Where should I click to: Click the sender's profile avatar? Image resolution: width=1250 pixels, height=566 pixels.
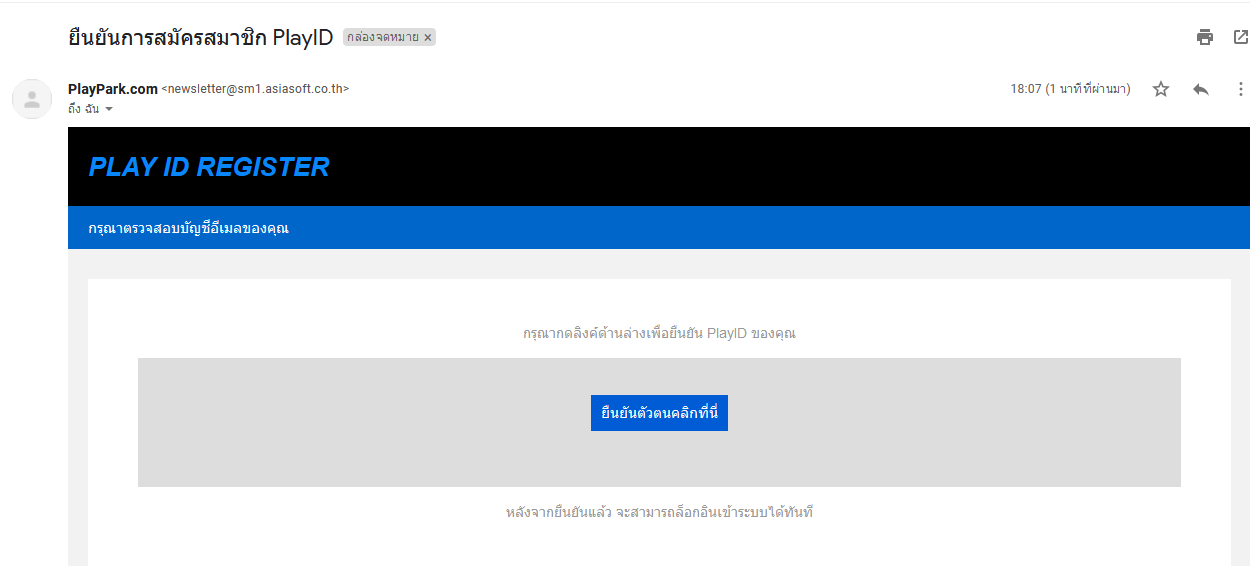point(32,99)
